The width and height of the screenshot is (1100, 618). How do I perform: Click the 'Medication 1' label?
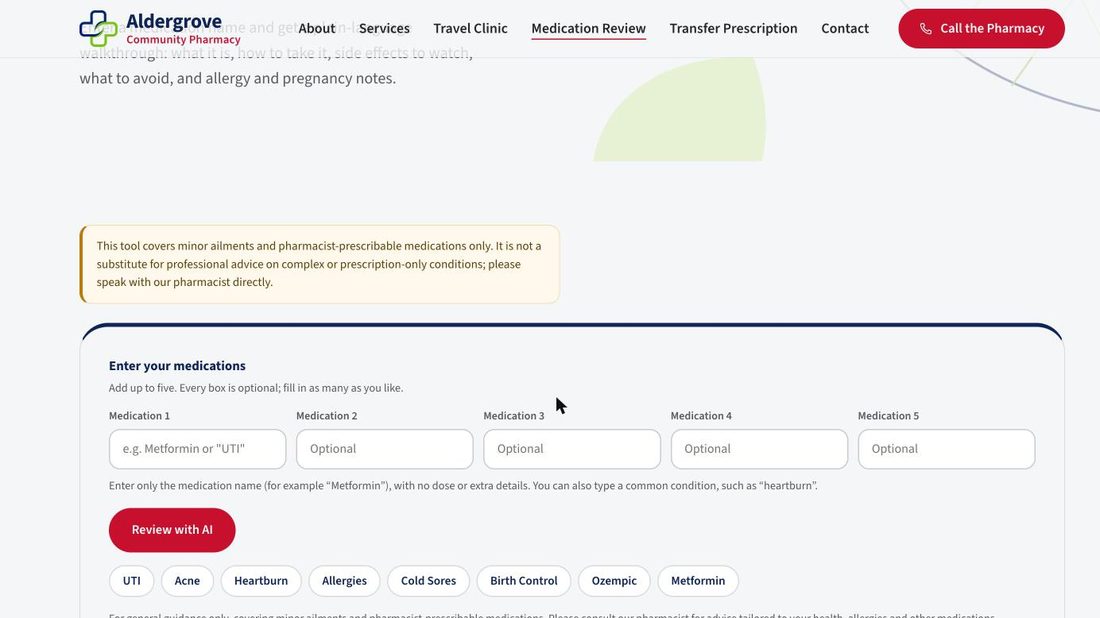coord(139,416)
